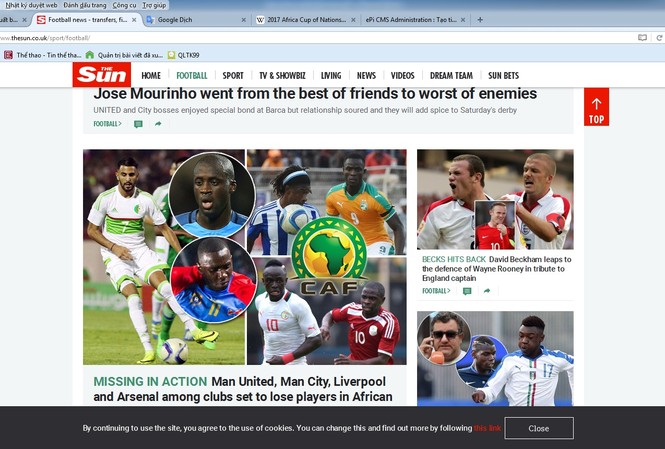Close the Google Dịch tab
665x449 pixels.
pyautogui.click(x=243, y=20)
